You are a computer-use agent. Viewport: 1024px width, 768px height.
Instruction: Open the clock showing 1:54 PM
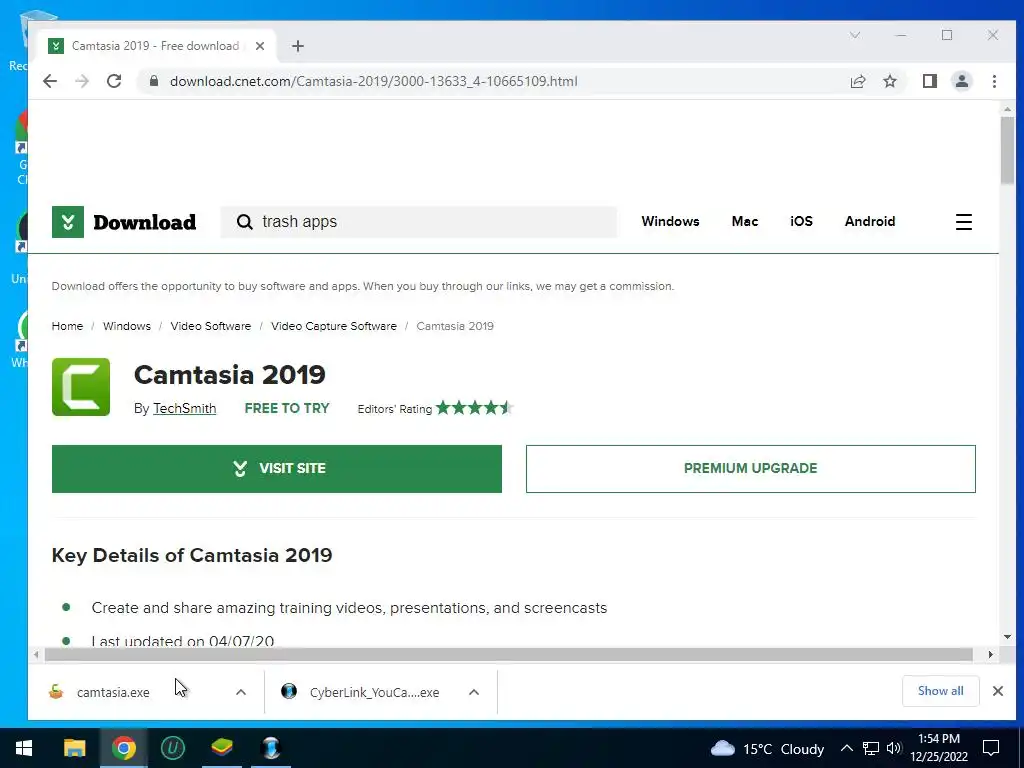(938, 748)
